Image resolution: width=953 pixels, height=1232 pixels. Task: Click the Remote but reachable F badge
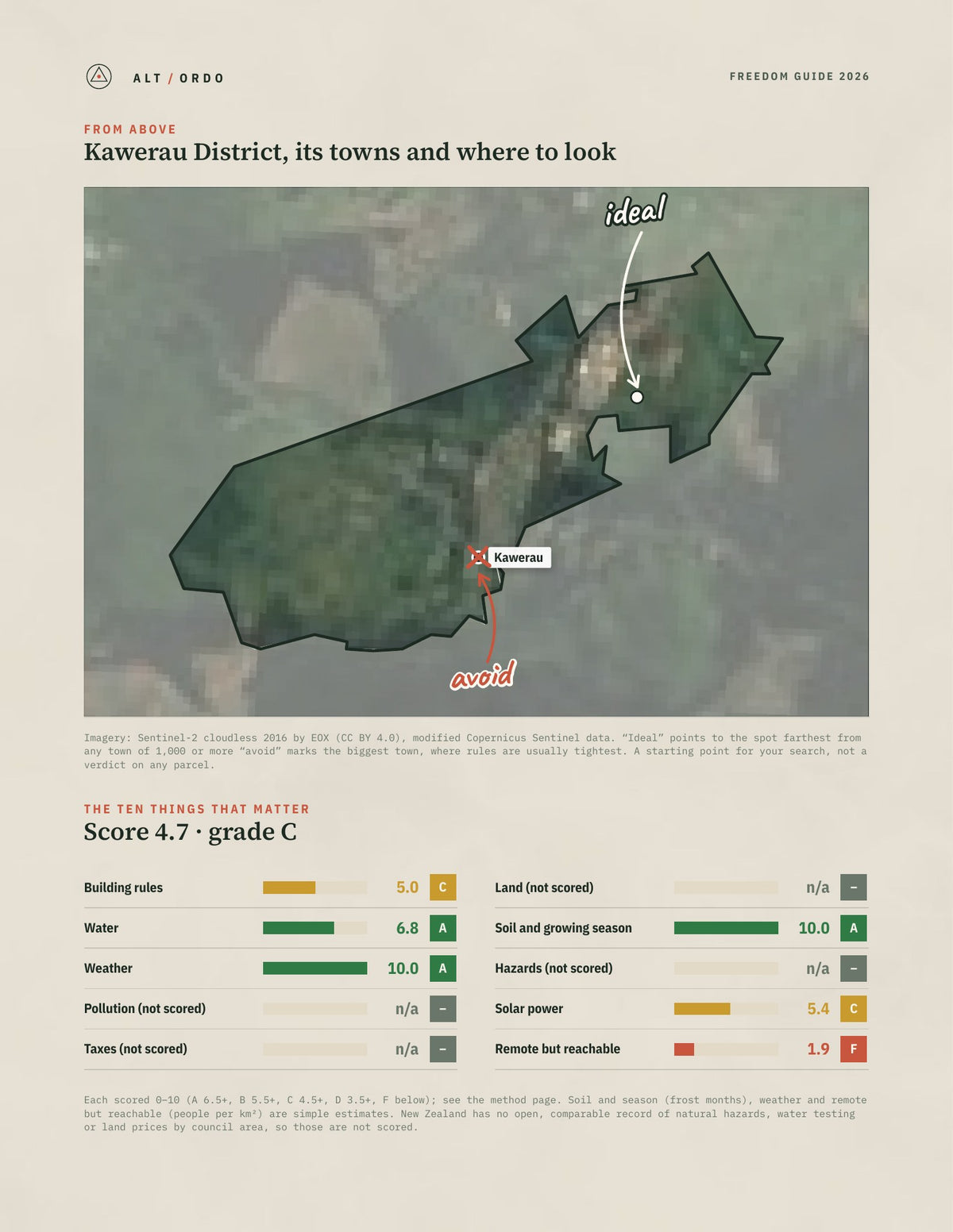click(x=854, y=1049)
